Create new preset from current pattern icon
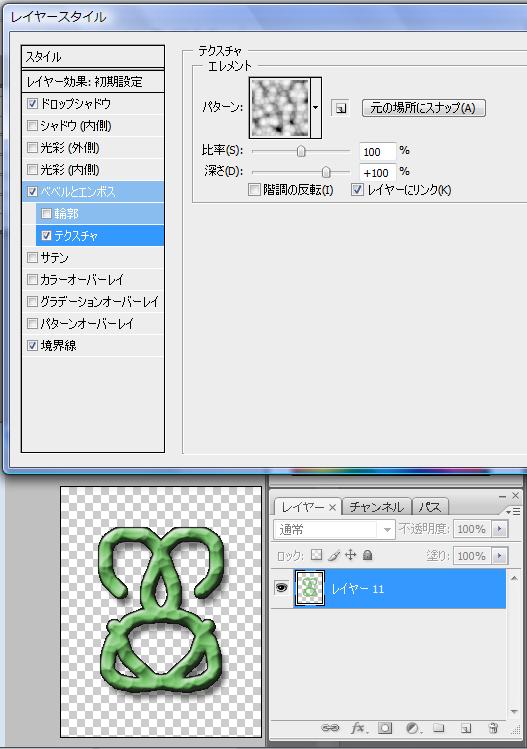The image size is (527, 749). coord(340,108)
